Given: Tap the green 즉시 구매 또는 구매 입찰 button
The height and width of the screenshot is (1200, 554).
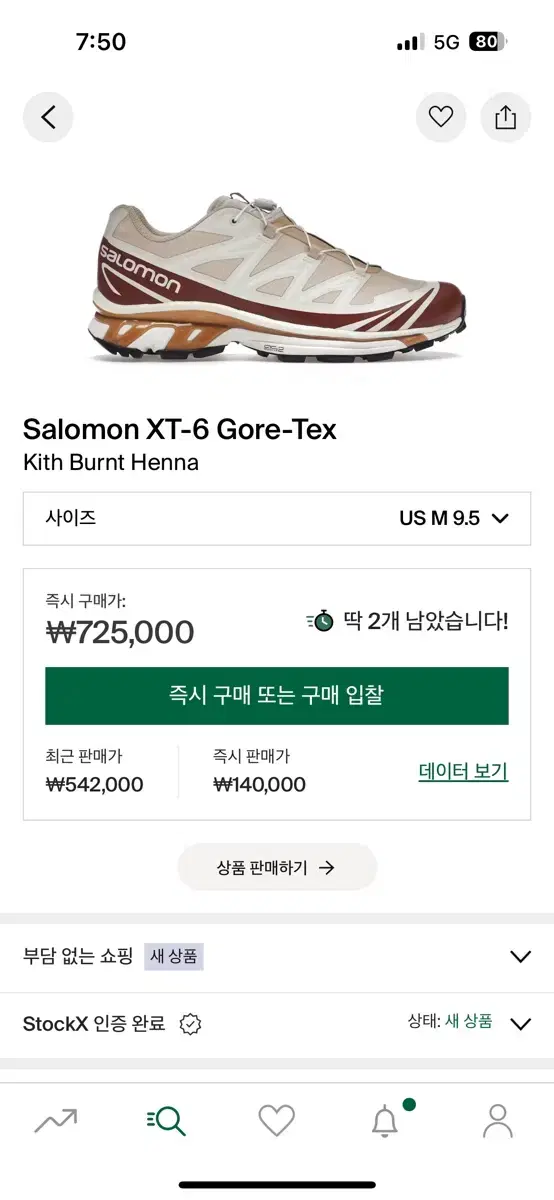Looking at the screenshot, I should click(x=277, y=696).
